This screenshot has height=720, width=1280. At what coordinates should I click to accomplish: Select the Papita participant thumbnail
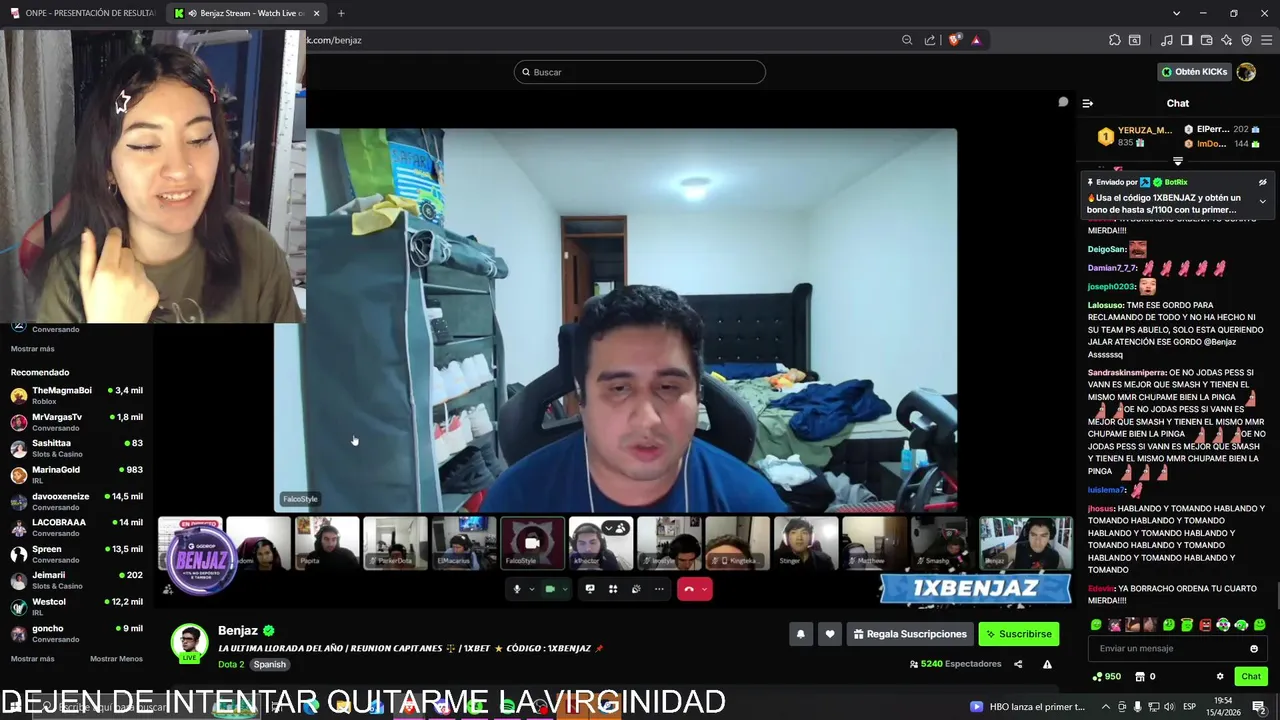pos(327,542)
